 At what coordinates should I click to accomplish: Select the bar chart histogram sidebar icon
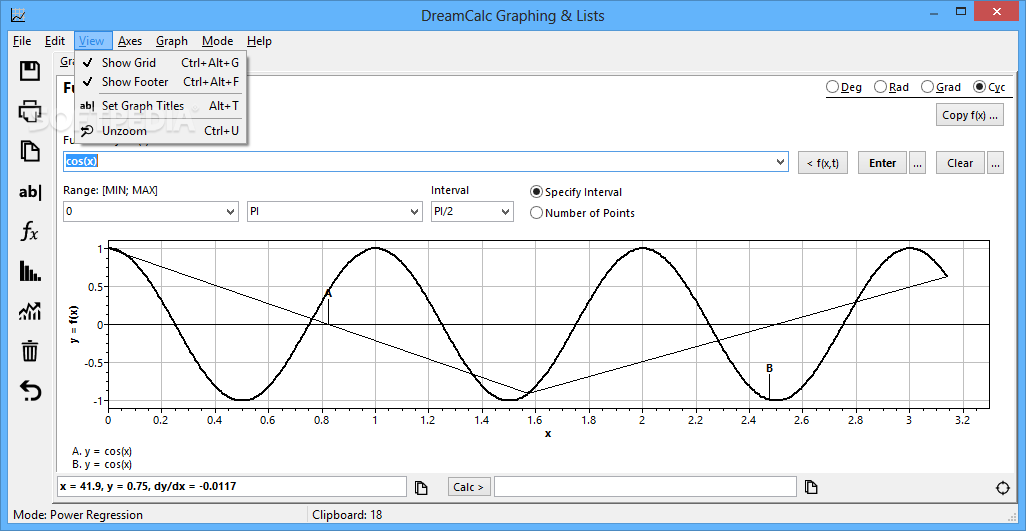coord(30,271)
